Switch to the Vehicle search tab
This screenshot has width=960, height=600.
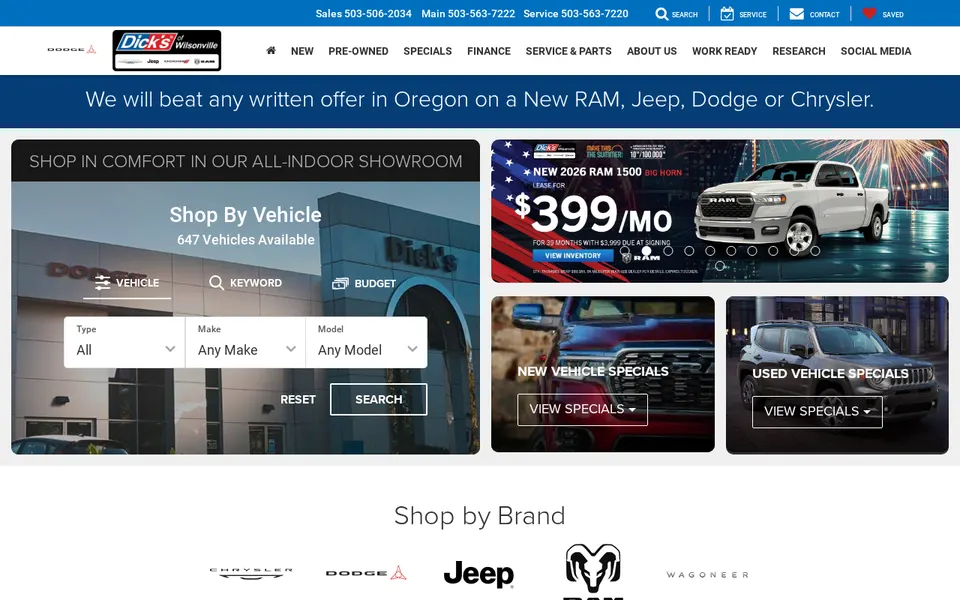[x=127, y=283]
